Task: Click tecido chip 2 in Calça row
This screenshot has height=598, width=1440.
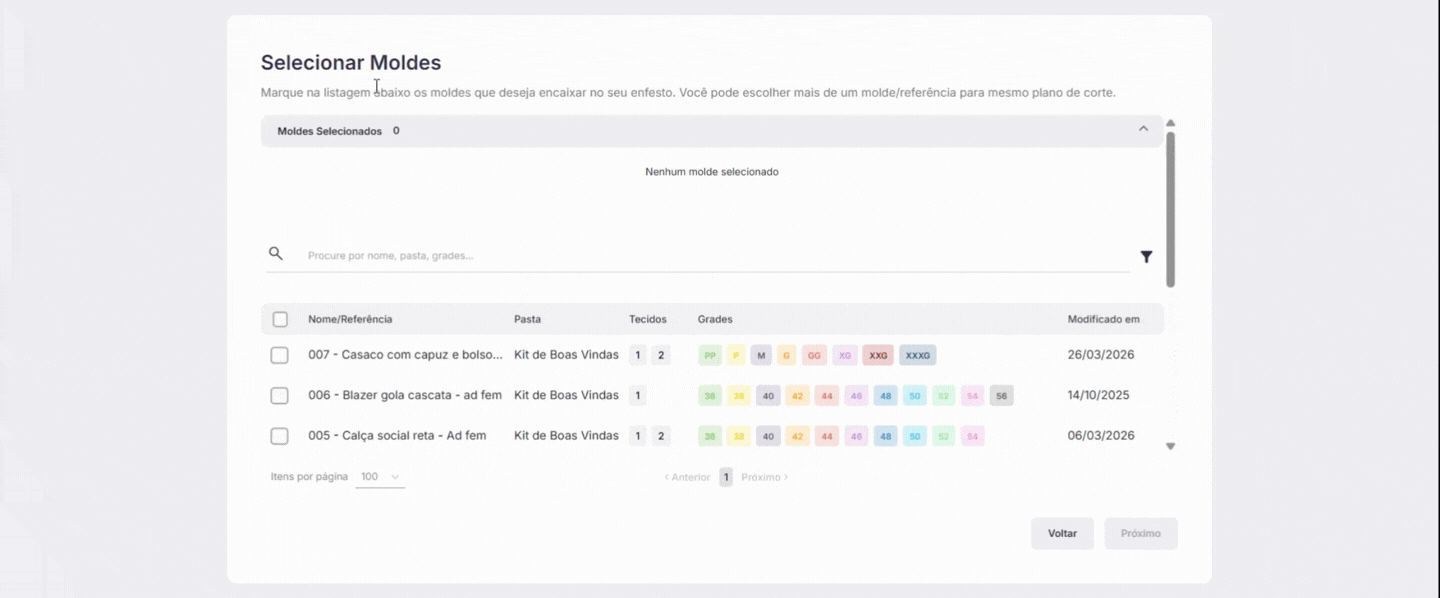Action: [x=661, y=436]
